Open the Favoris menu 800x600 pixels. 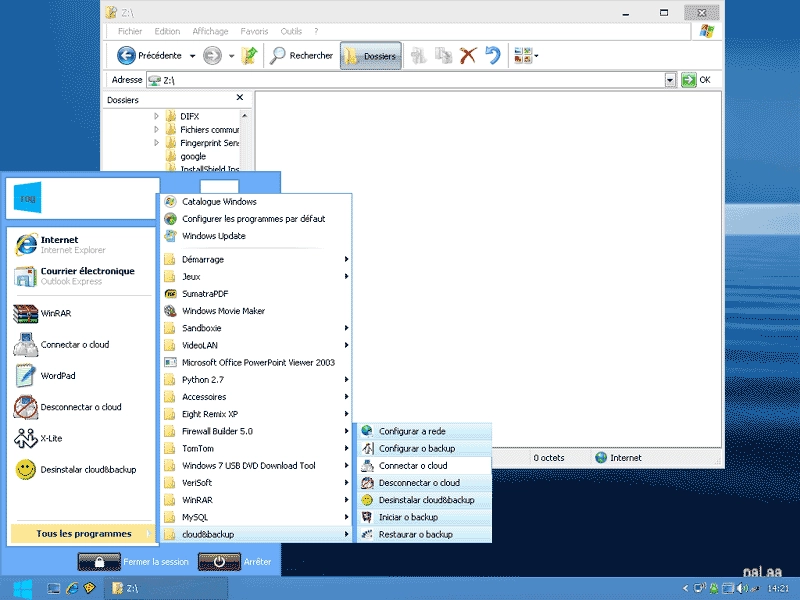254,31
